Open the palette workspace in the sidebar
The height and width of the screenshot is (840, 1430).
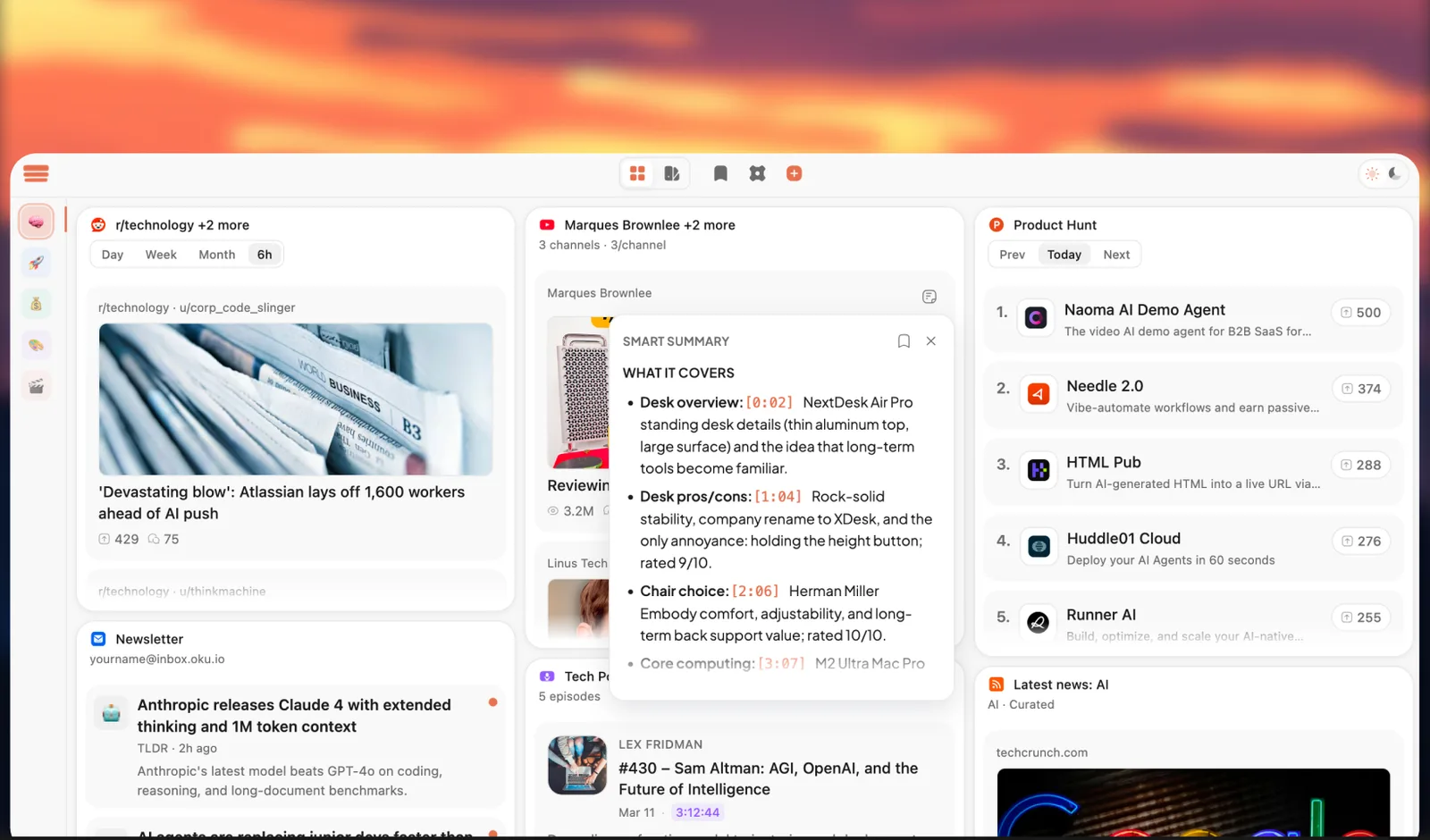(36, 344)
